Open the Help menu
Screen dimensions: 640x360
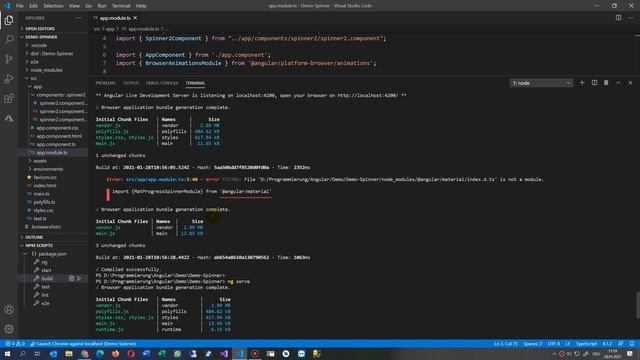pos(141,6)
